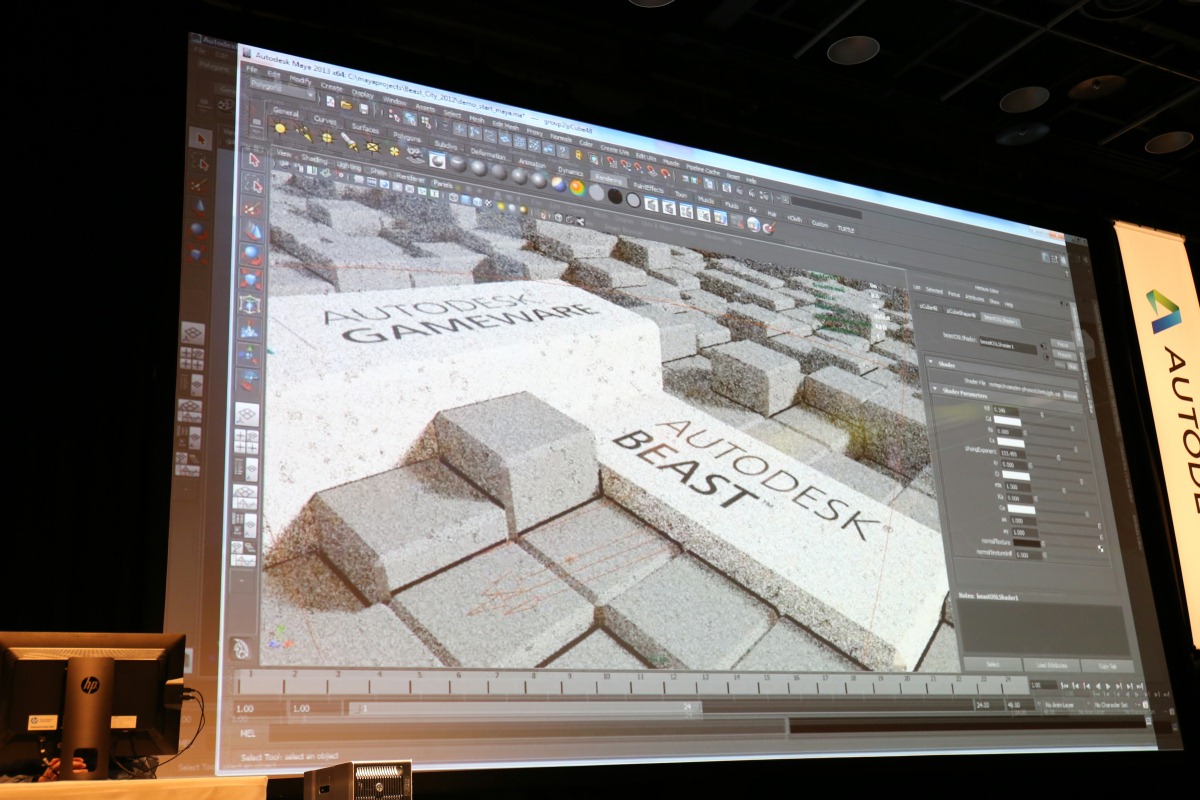Screen dimensions: 1200x800
Task: Click the Load Attributes button
Action: coord(1051,665)
